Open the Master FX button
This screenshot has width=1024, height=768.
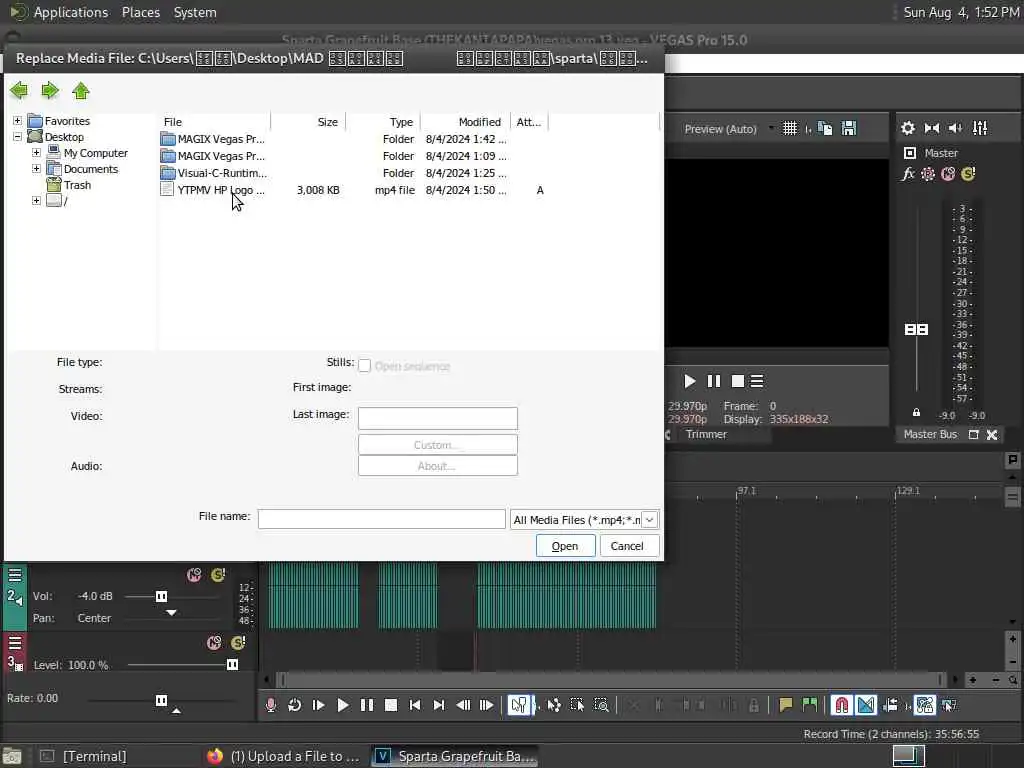[x=908, y=174]
